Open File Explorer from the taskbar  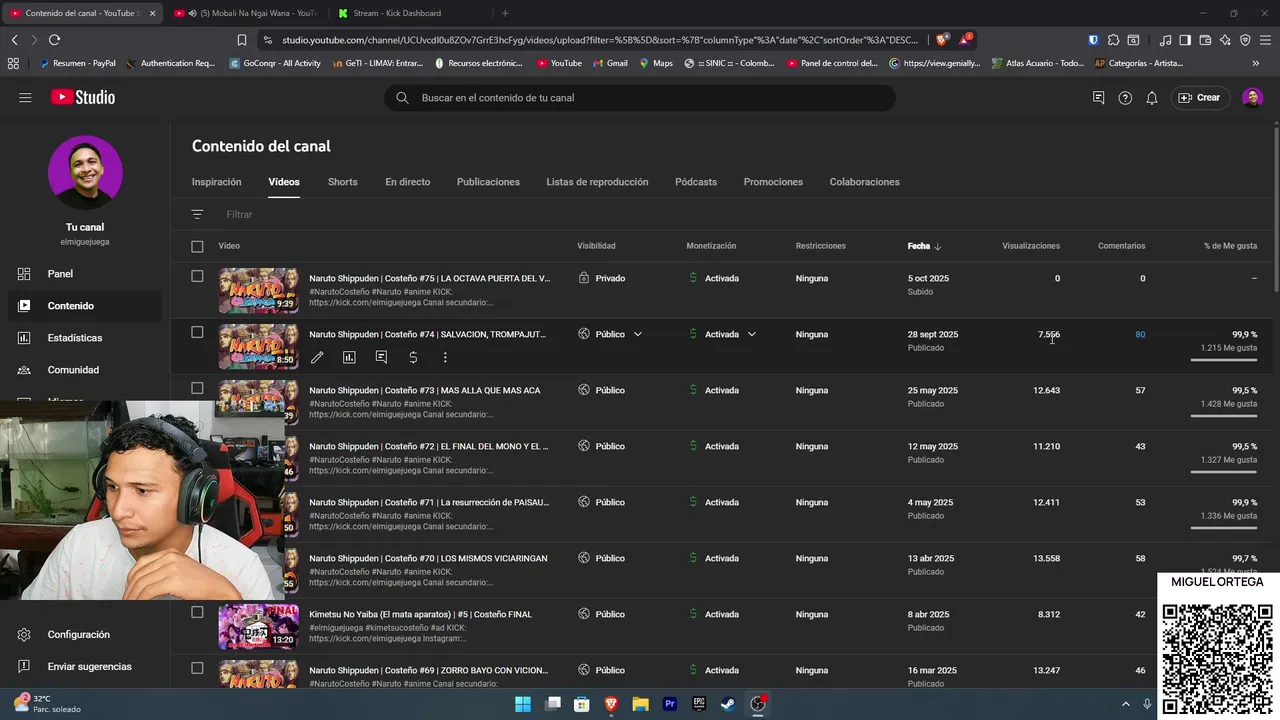click(640, 704)
